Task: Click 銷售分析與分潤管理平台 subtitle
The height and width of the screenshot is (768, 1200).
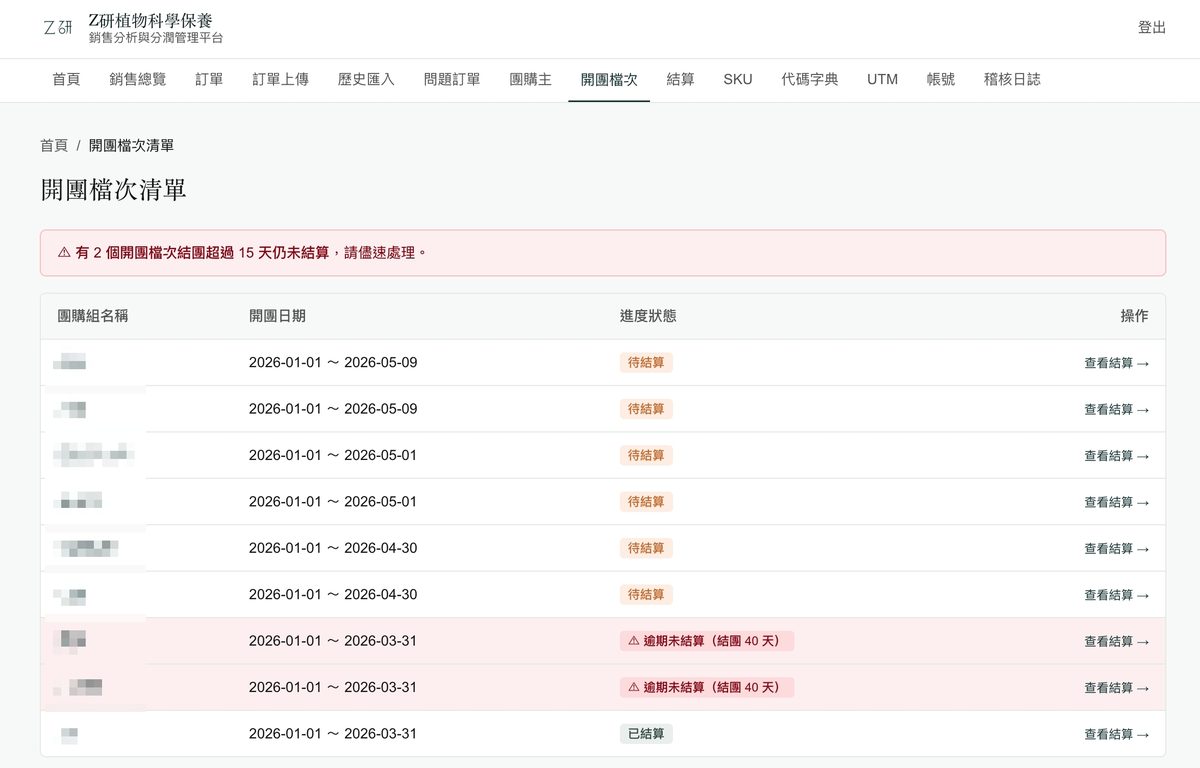Action: 155,38
